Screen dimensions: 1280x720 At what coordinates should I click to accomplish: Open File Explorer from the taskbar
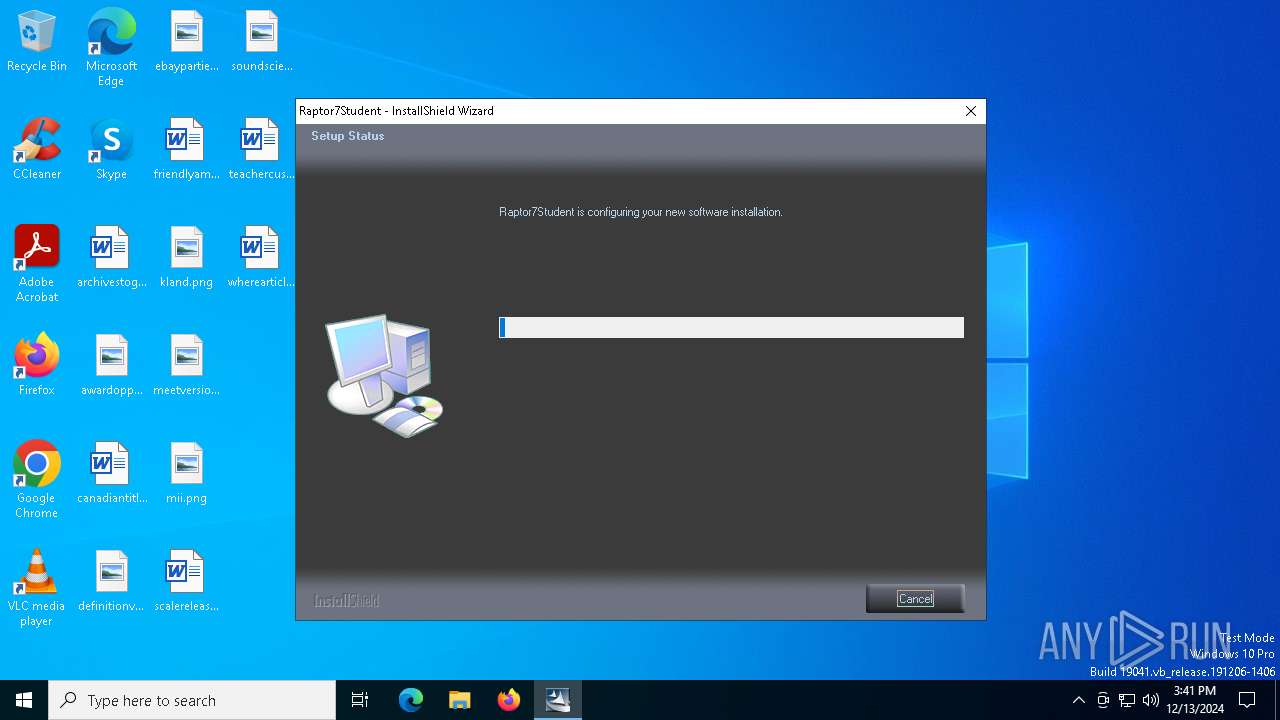[x=460, y=700]
